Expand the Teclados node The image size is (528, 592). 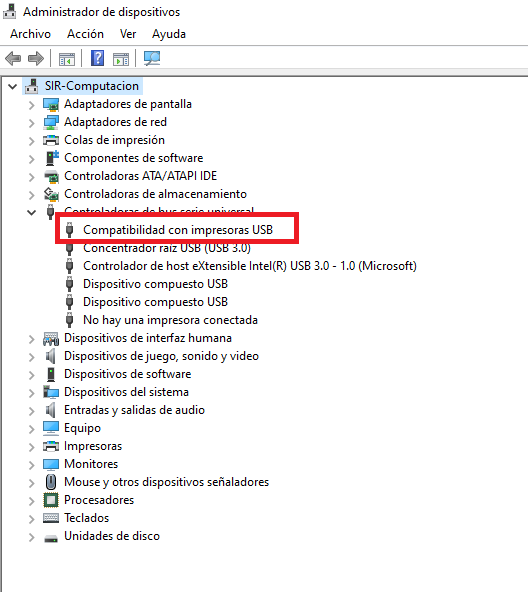pos(32,519)
